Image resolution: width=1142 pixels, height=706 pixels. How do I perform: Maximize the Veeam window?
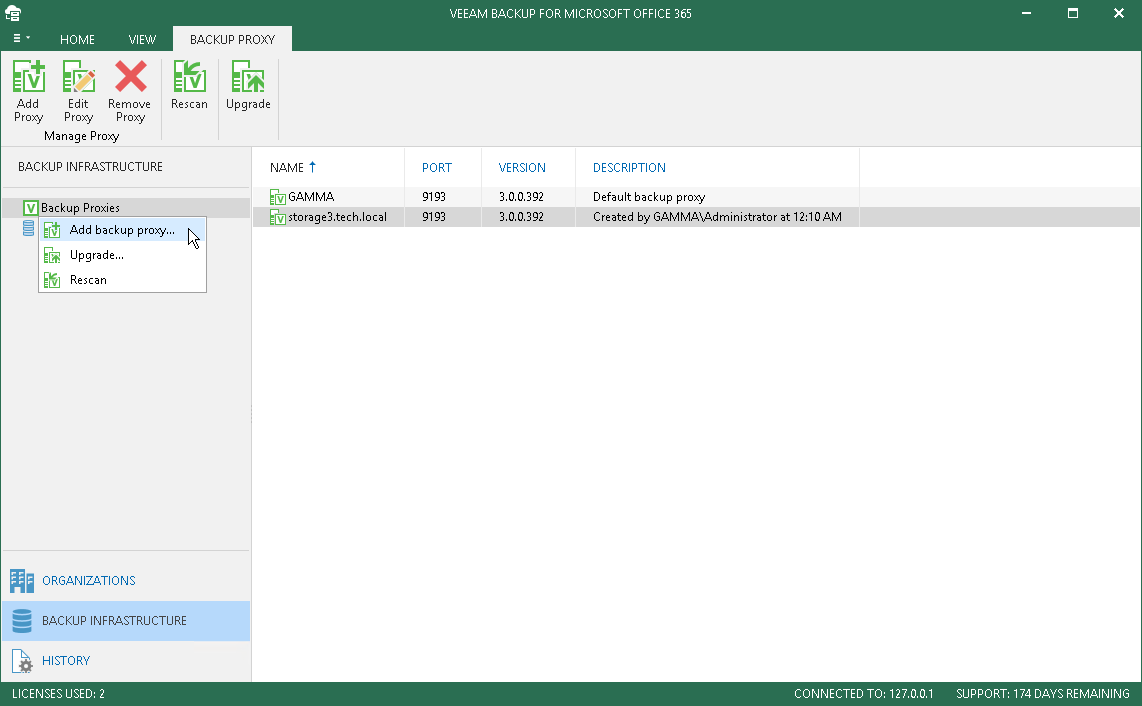(1073, 13)
